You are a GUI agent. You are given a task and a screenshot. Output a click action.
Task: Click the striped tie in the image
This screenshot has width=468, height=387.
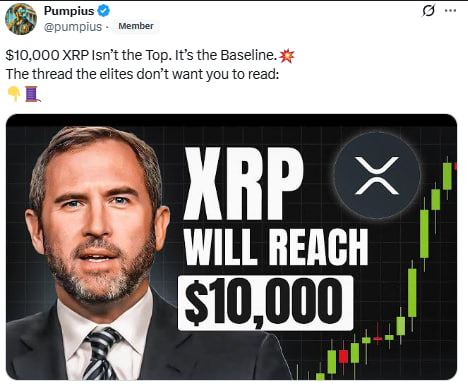tap(100, 354)
